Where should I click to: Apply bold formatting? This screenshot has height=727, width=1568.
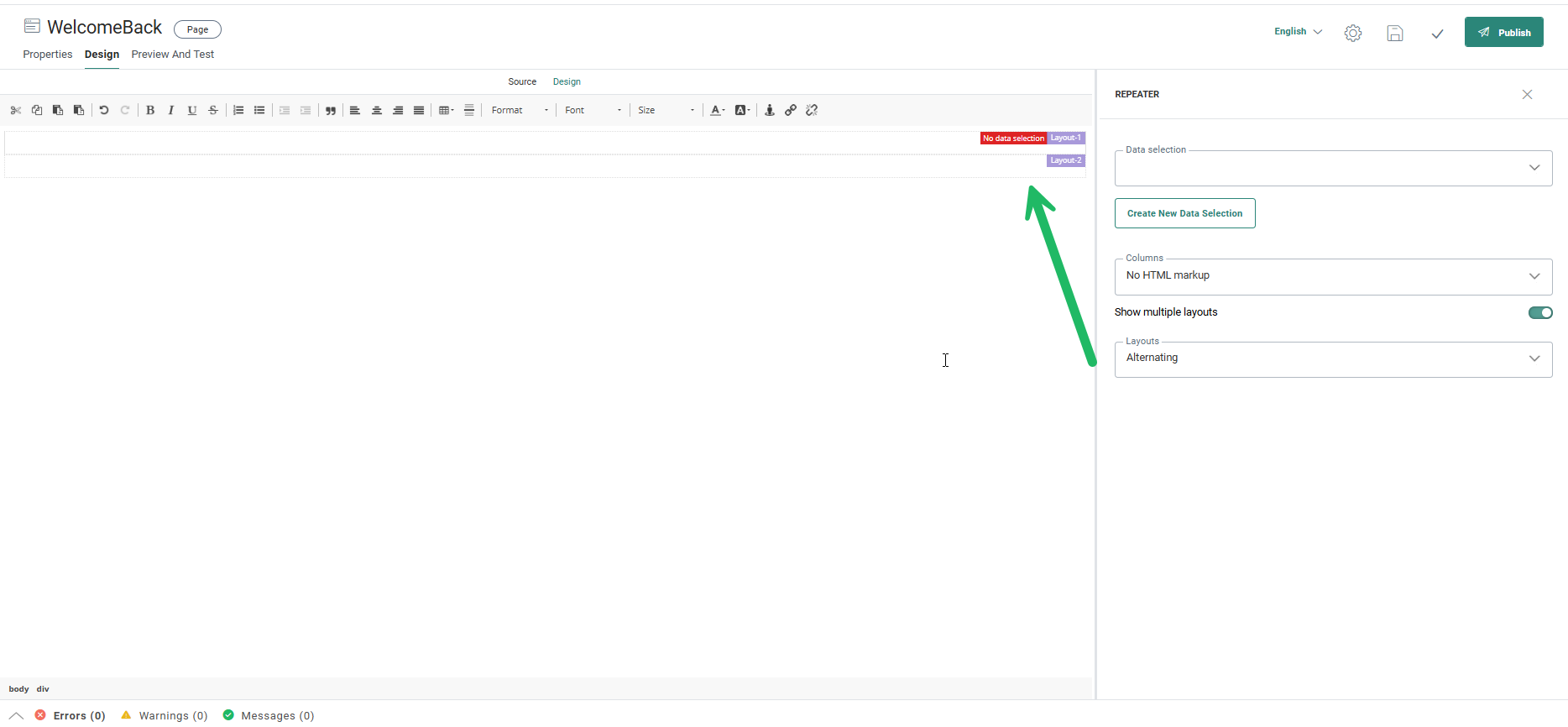click(150, 110)
